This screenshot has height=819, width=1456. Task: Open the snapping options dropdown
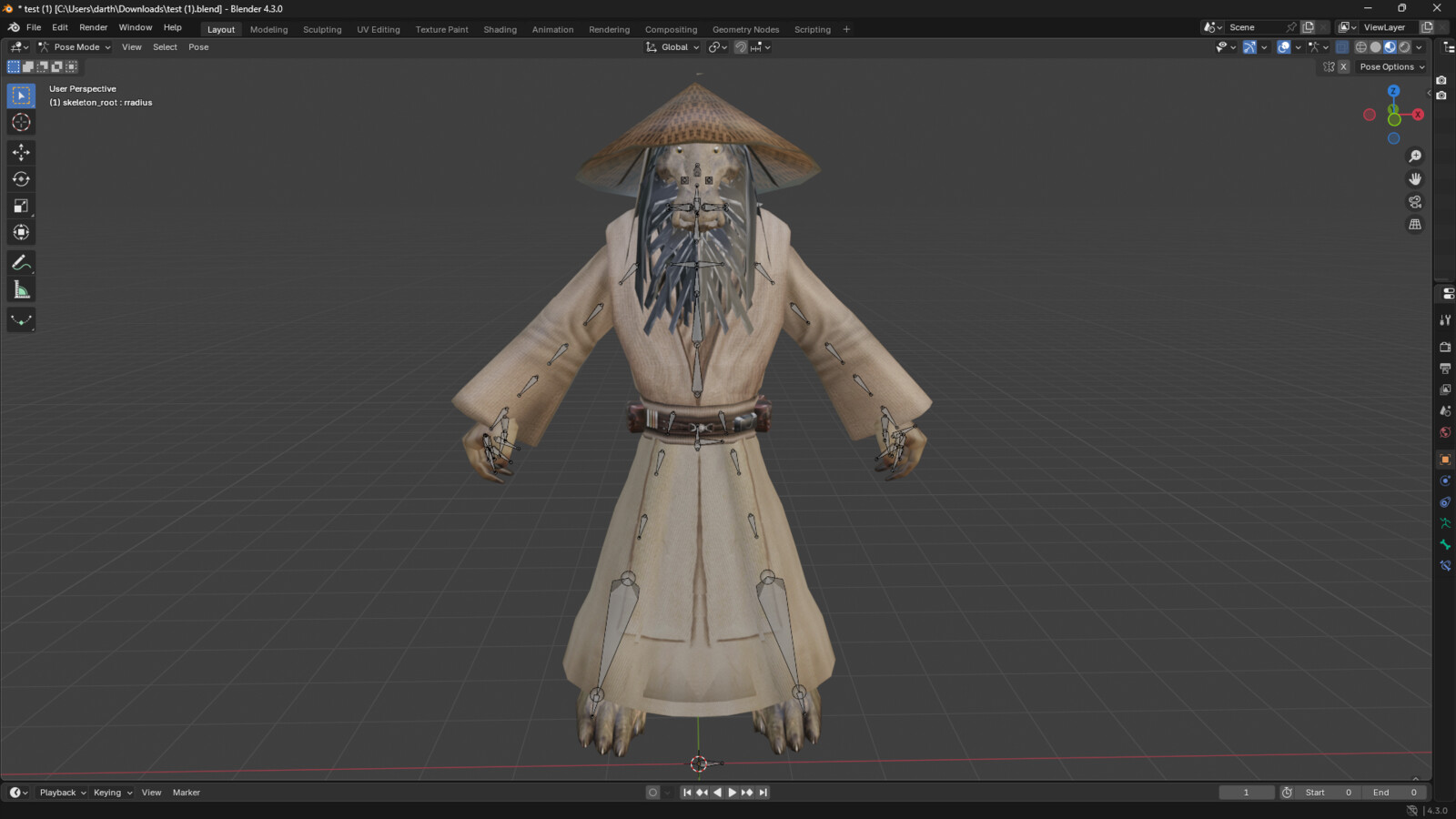coord(761,47)
